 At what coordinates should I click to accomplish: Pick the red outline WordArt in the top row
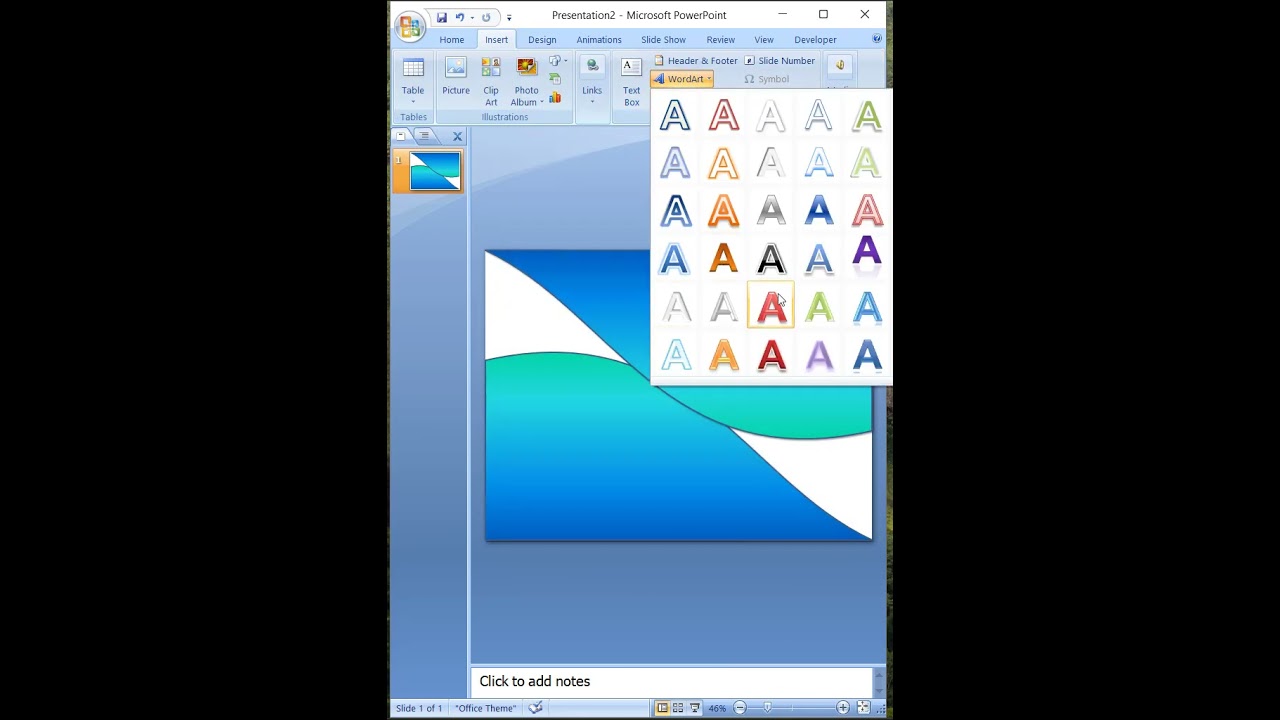(x=723, y=116)
